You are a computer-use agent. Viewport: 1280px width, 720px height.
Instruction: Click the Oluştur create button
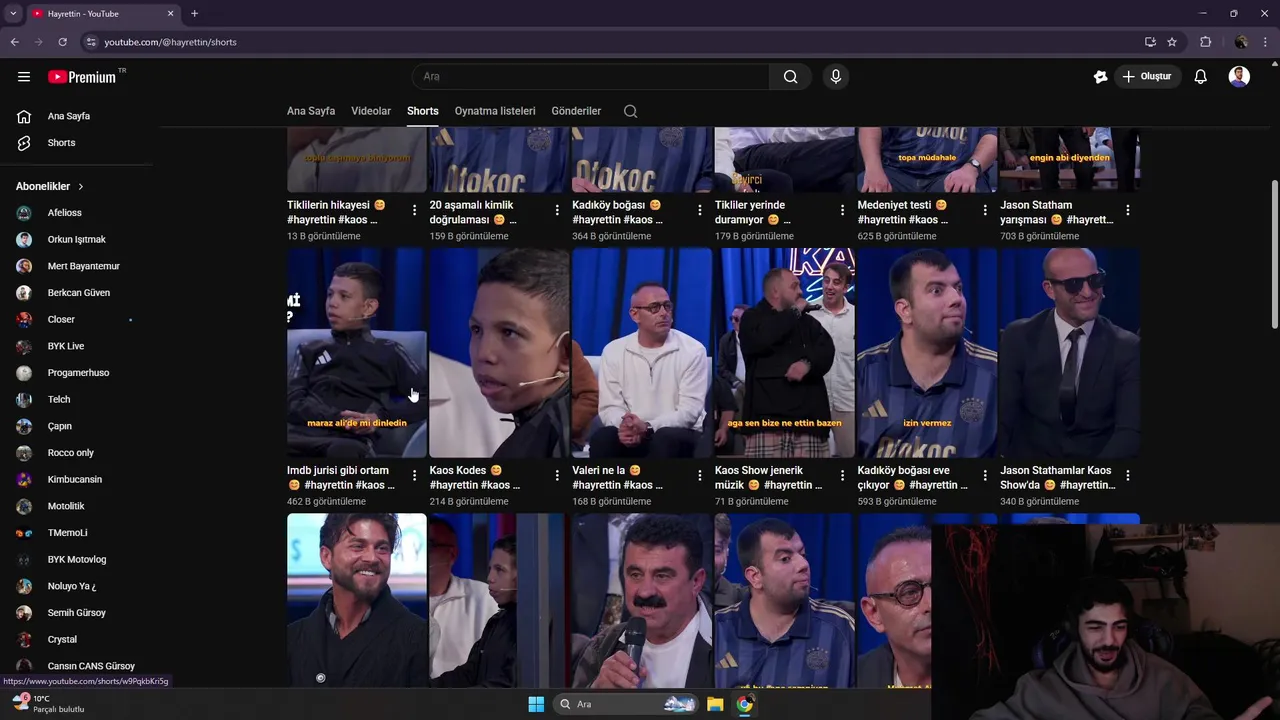pyautogui.click(x=1147, y=77)
